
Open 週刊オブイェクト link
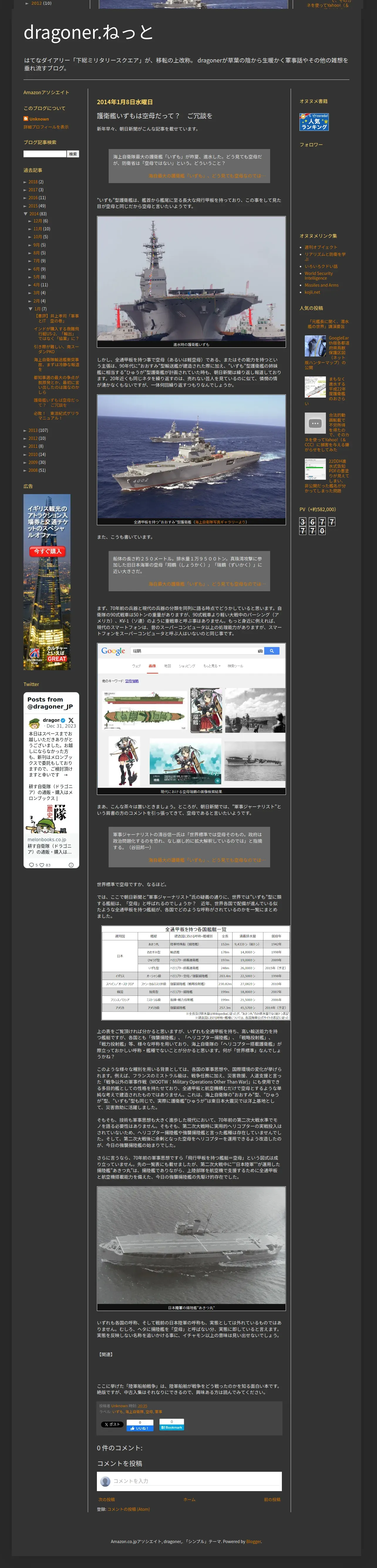pos(321,247)
